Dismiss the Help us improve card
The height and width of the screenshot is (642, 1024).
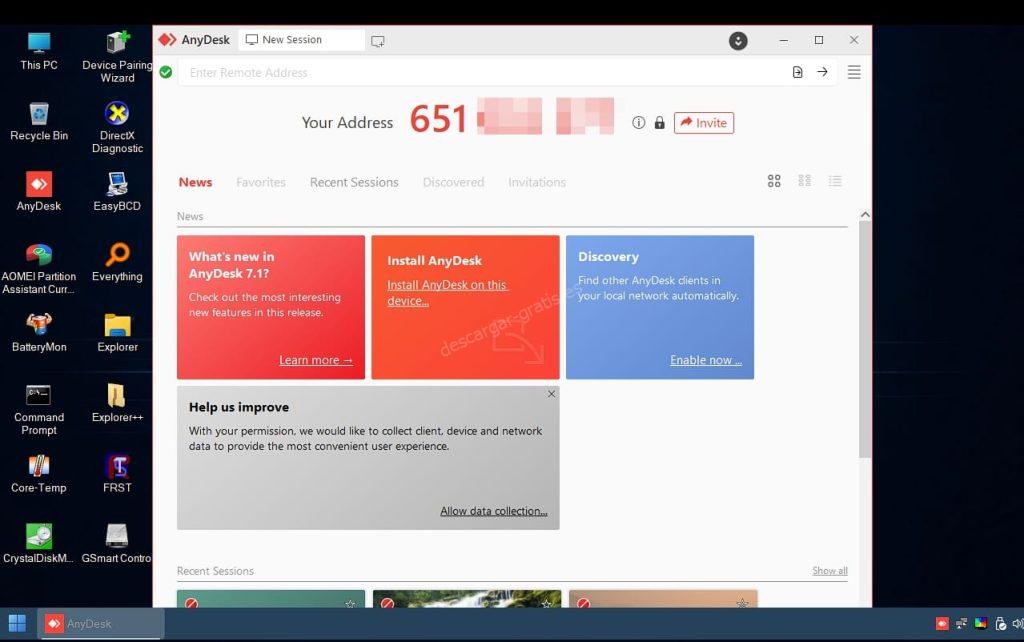(x=551, y=394)
